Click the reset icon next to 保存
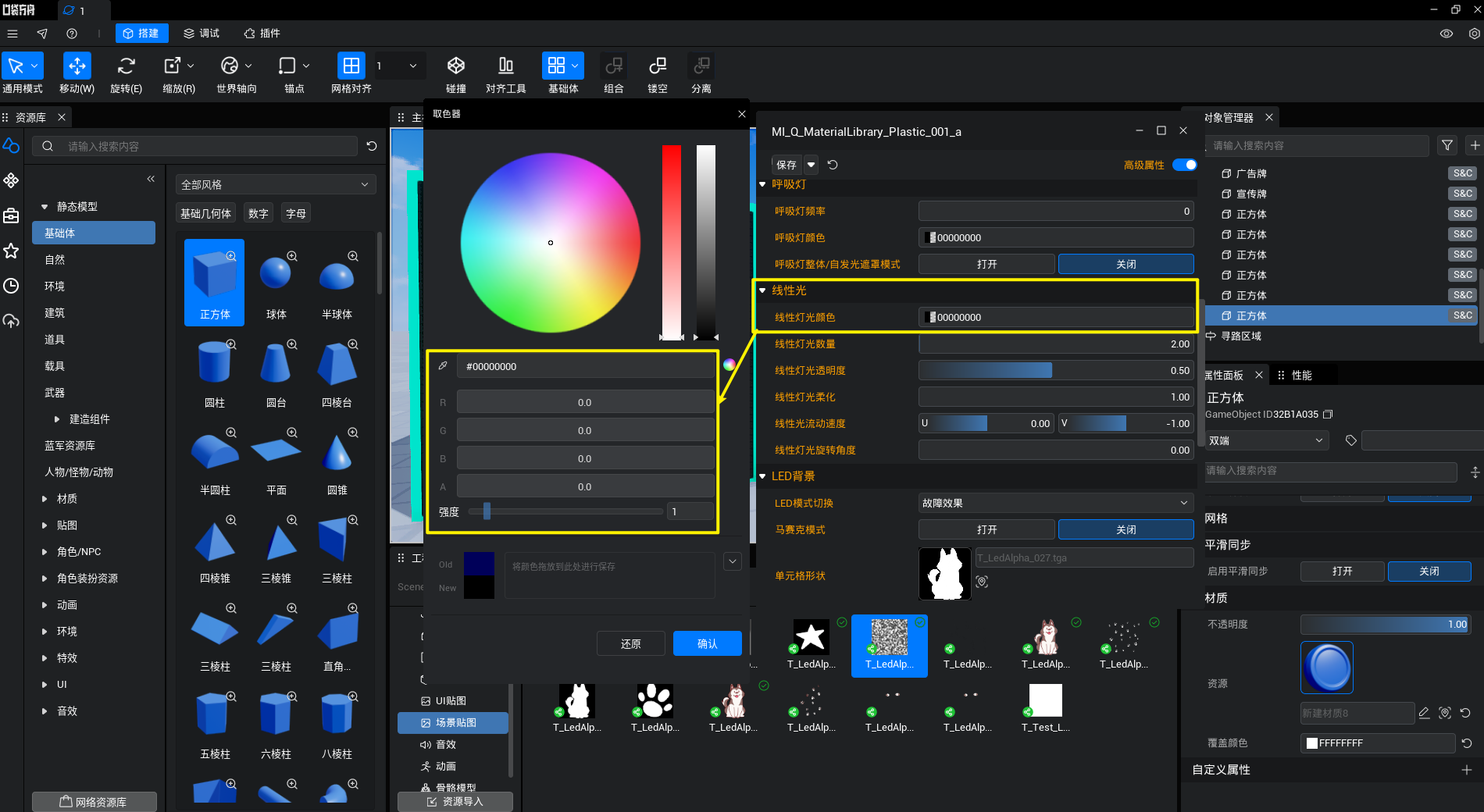The height and width of the screenshot is (812, 1484). [x=833, y=165]
